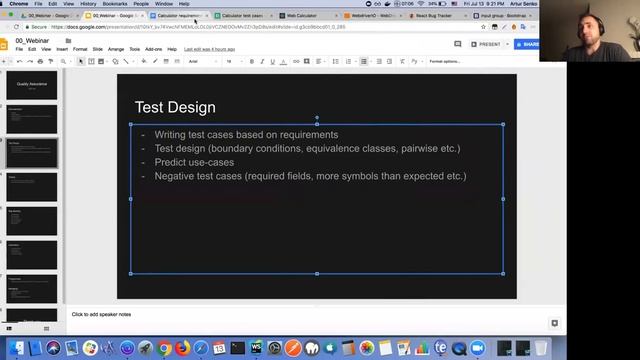640x360 pixels.
Task: Open the Arrange menu
Action: (x=116, y=49)
